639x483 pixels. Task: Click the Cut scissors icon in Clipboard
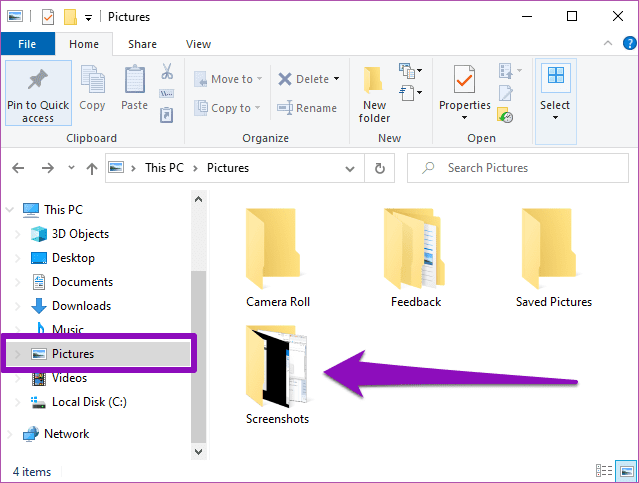[x=167, y=71]
